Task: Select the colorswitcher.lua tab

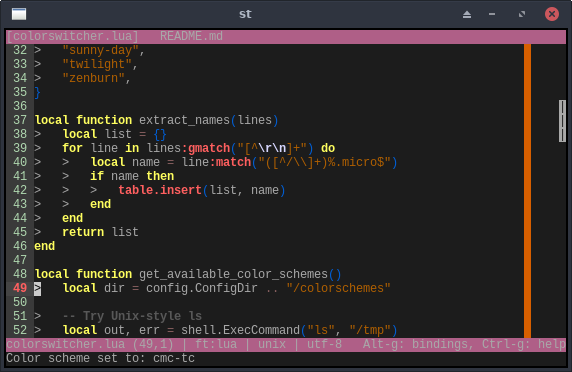Action: pyautogui.click(x=73, y=36)
